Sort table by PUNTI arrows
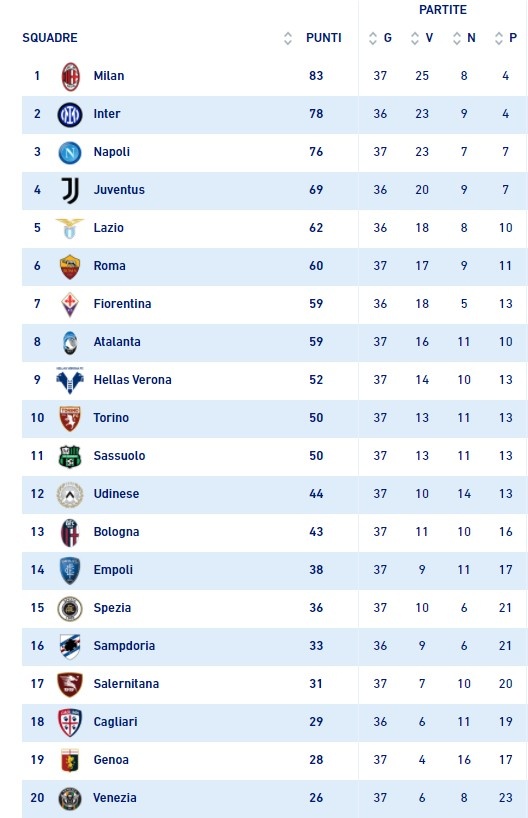This screenshot has width=528, height=818. [287, 38]
